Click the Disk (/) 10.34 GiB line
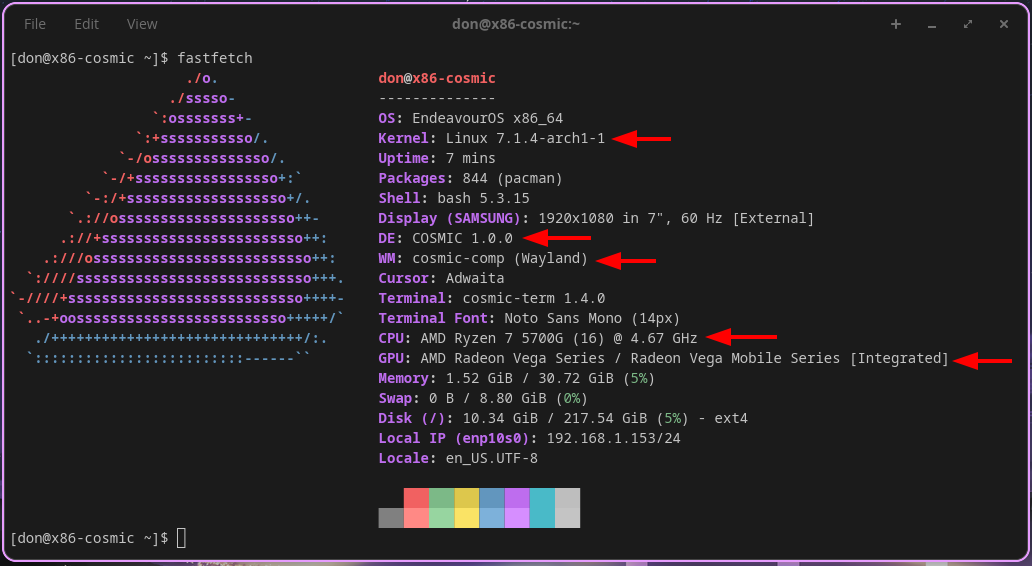The width and height of the screenshot is (1032, 566). (x=563, y=419)
